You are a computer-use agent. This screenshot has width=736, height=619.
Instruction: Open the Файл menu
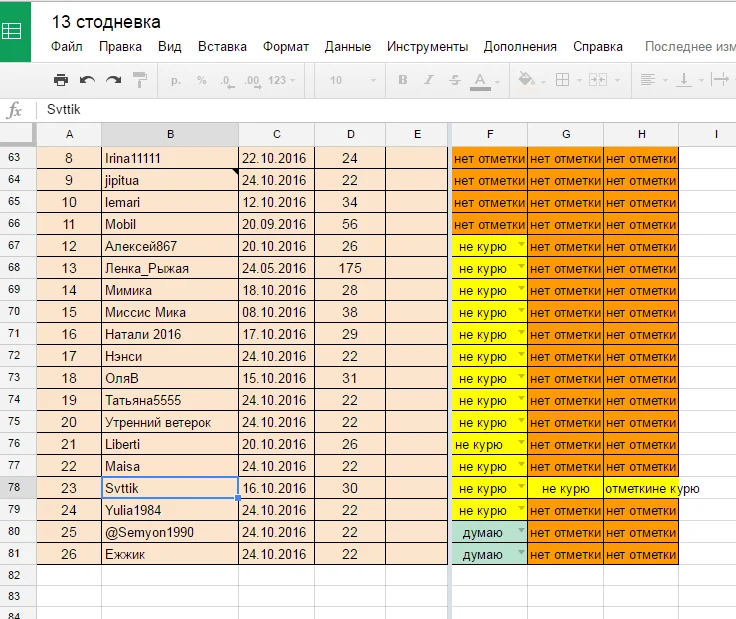pos(66,46)
